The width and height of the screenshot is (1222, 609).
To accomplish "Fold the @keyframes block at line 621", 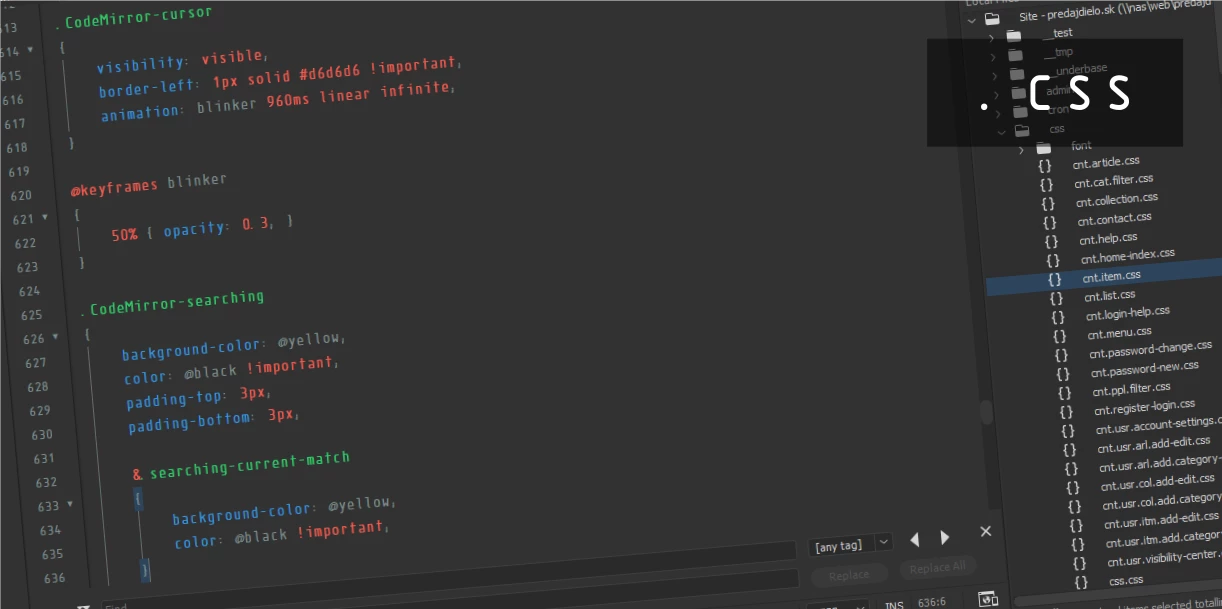I will tap(44, 217).
